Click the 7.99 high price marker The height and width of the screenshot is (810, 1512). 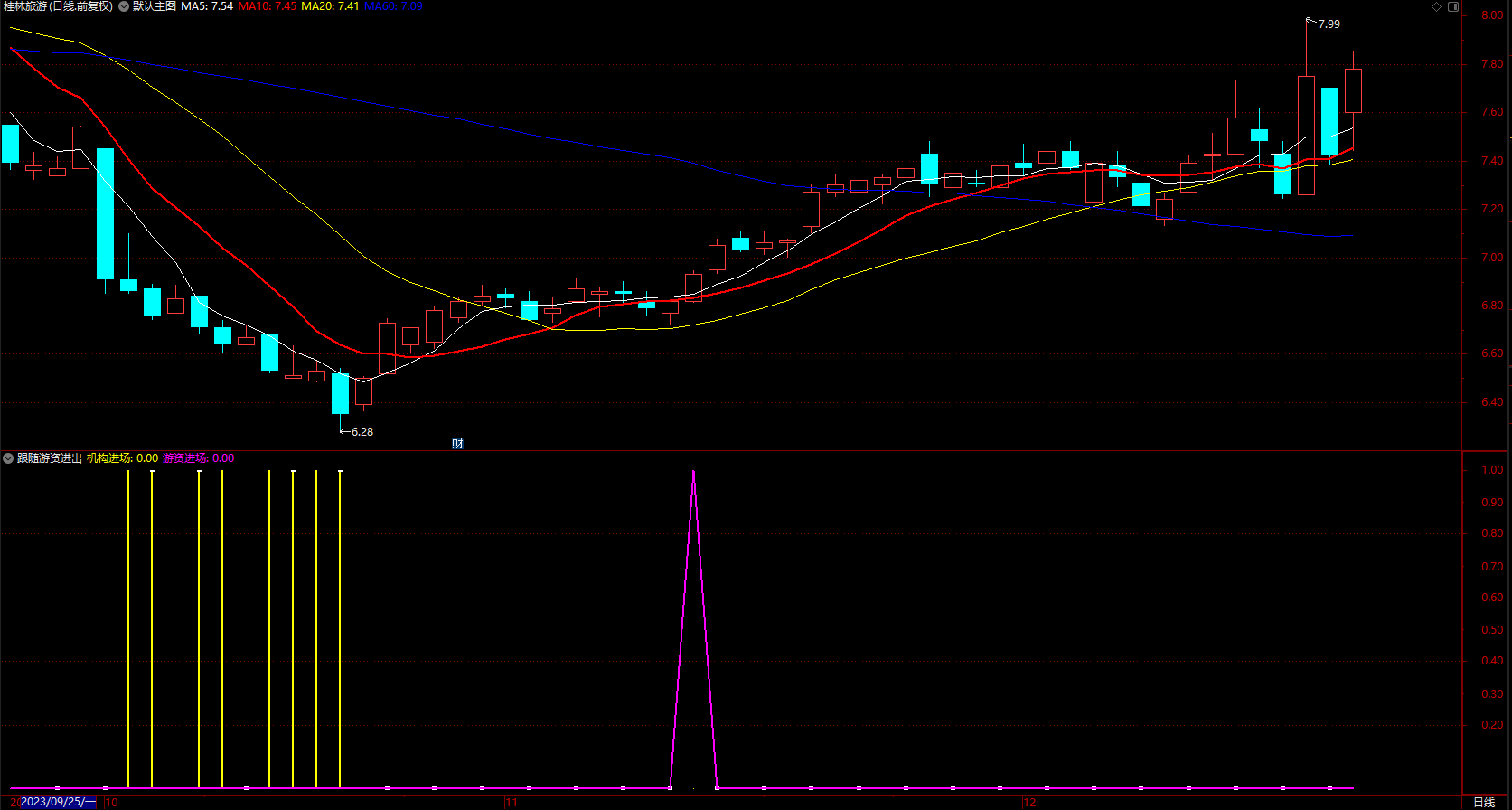pyautogui.click(x=1329, y=24)
